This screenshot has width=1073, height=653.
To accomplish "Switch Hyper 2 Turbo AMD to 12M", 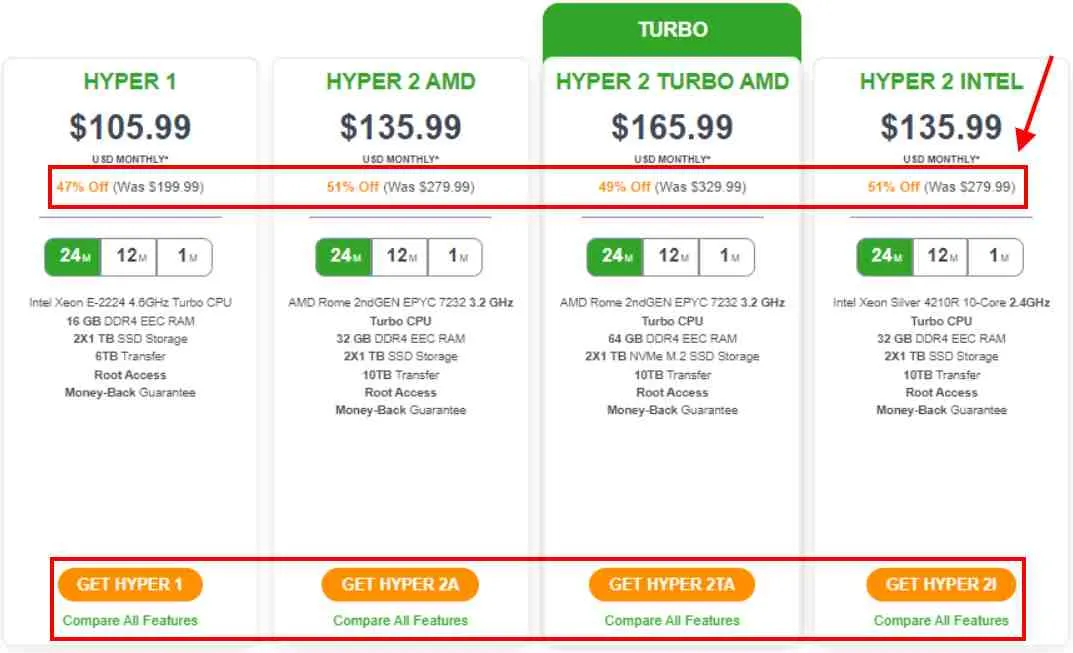I will [x=672, y=257].
